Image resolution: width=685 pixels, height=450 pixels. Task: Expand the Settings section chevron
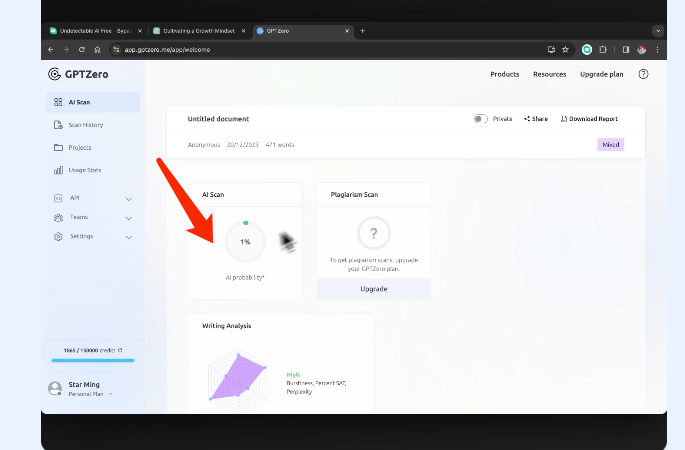coord(129,237)
